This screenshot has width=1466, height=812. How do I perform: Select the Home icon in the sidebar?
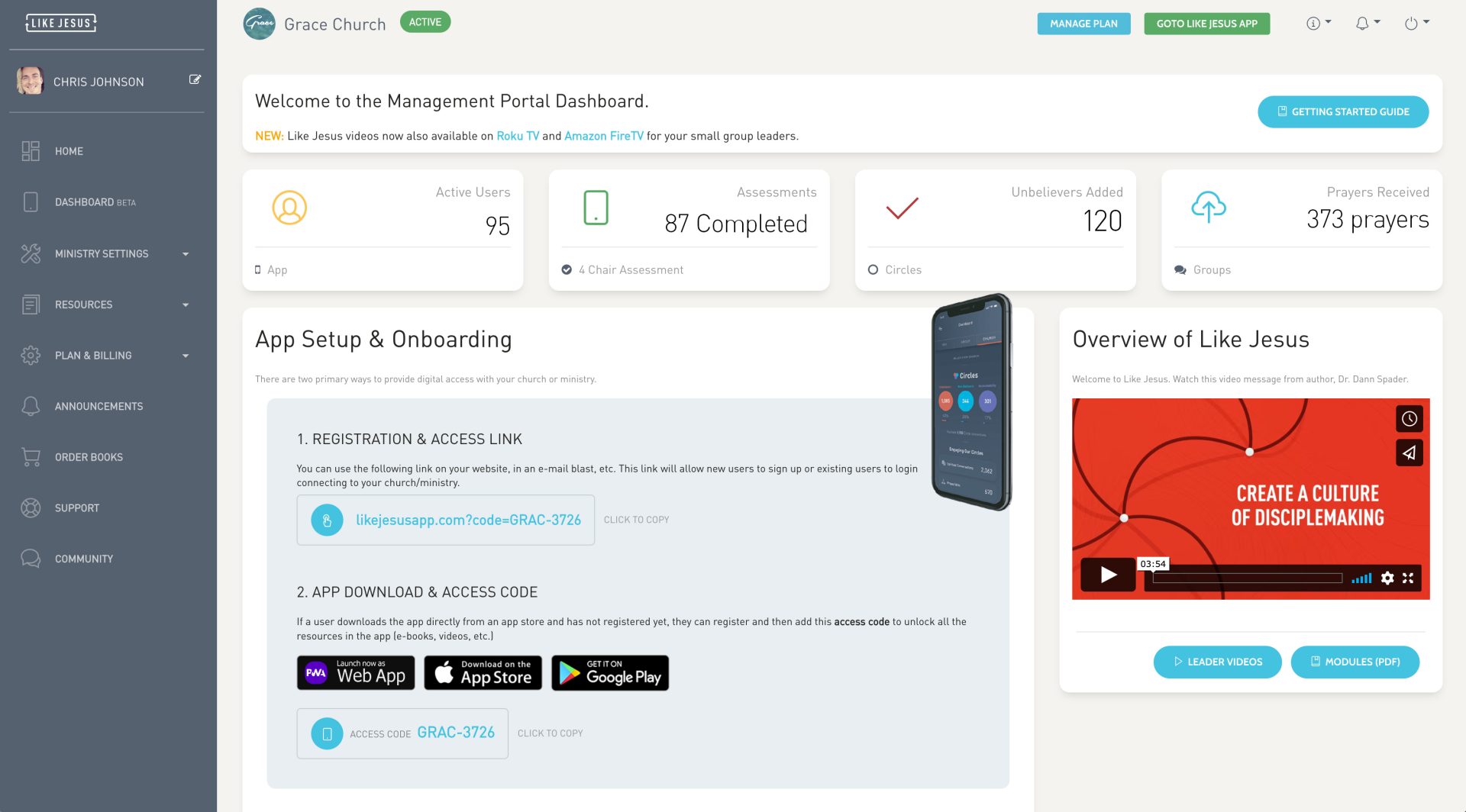pyautogui.click(x=31, y=151)
